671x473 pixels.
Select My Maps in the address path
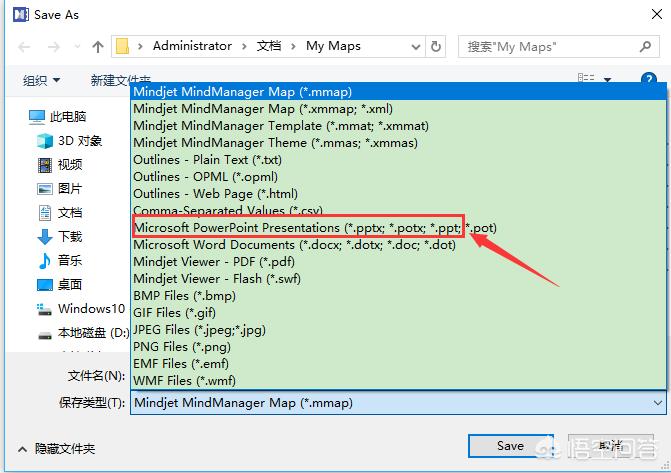pyautogui.click(x=333, y=46)
